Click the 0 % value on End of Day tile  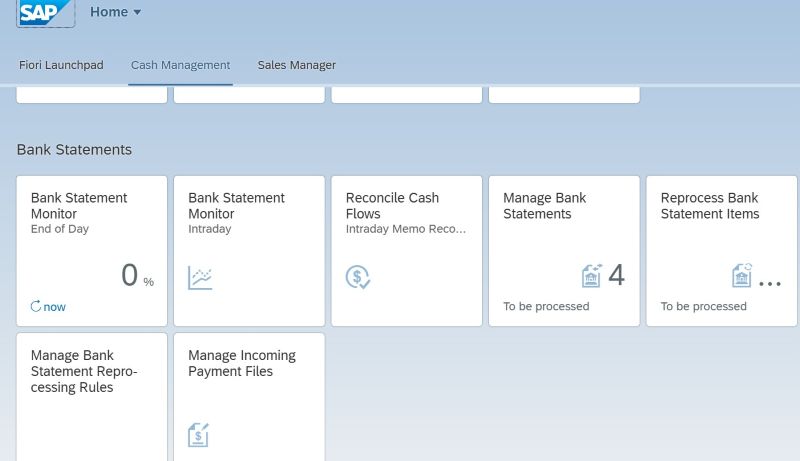[x=137, y=275]
